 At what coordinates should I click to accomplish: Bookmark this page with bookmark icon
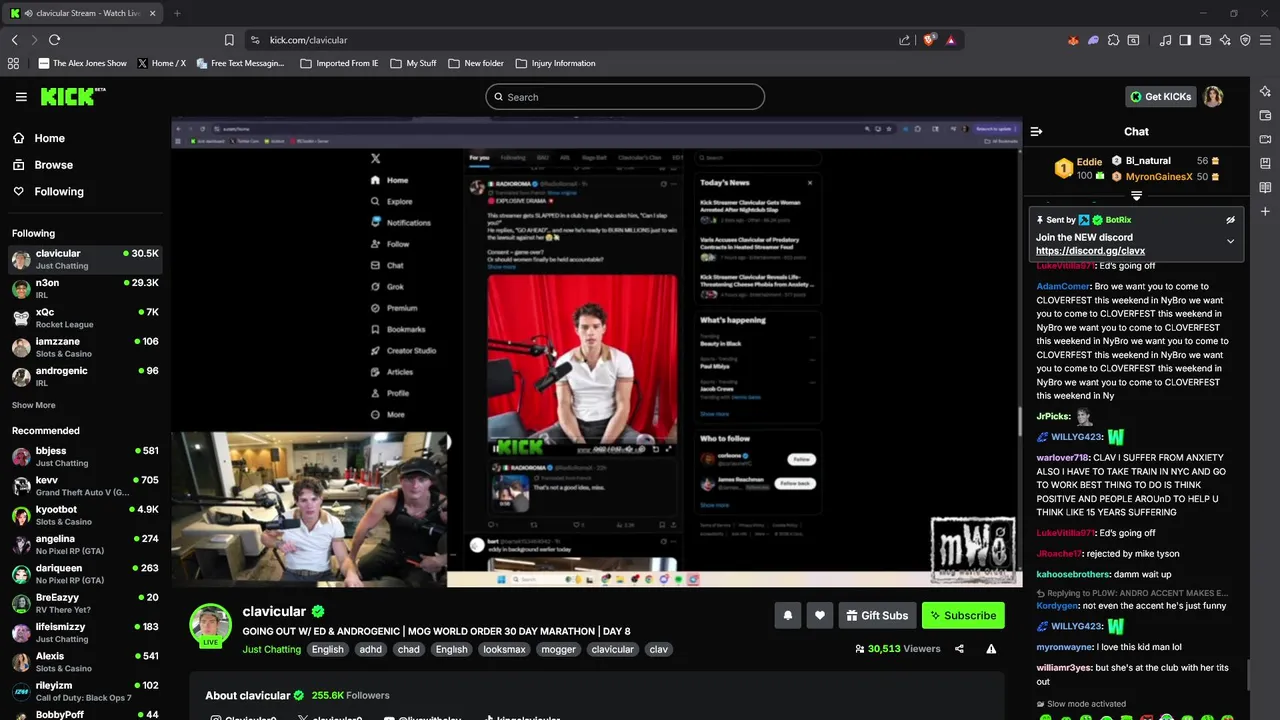(x=229, y=40)
